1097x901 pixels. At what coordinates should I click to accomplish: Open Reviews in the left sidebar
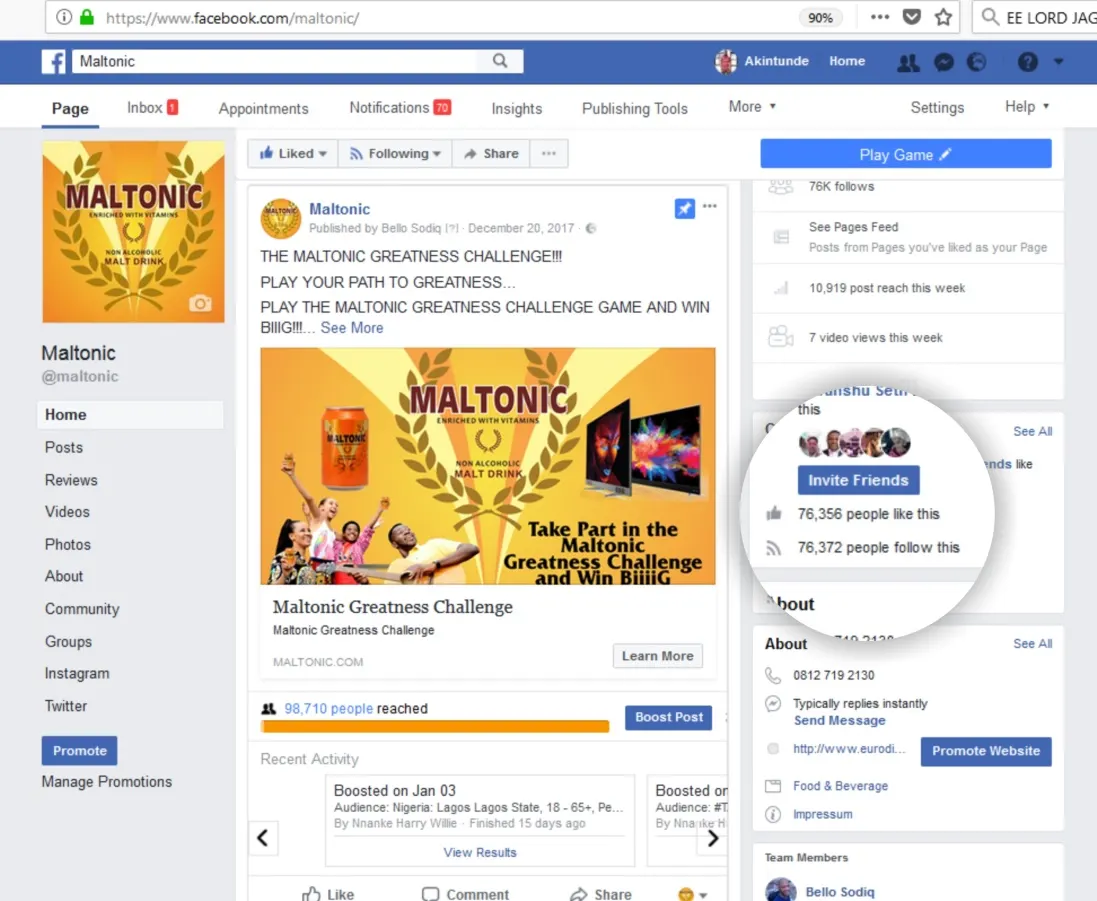pyautogui.click(x=71, y=480)
